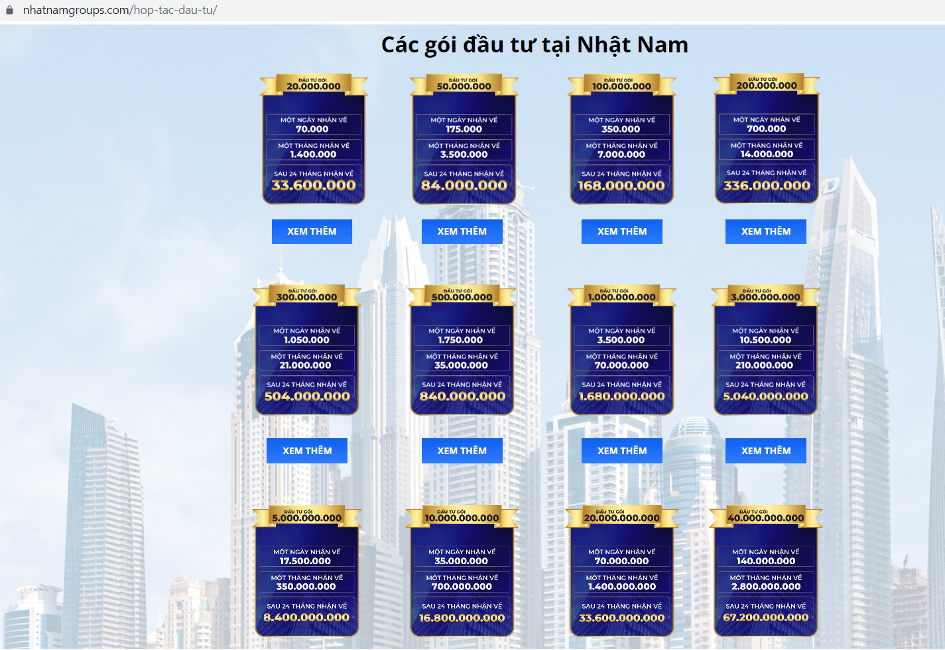
Task: Select the 1.000.000.000 investment package card
Action: (621, 350)
